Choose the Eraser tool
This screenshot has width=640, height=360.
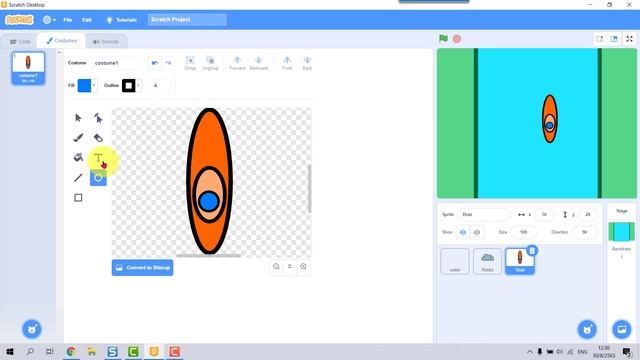(x=98, y=138)
